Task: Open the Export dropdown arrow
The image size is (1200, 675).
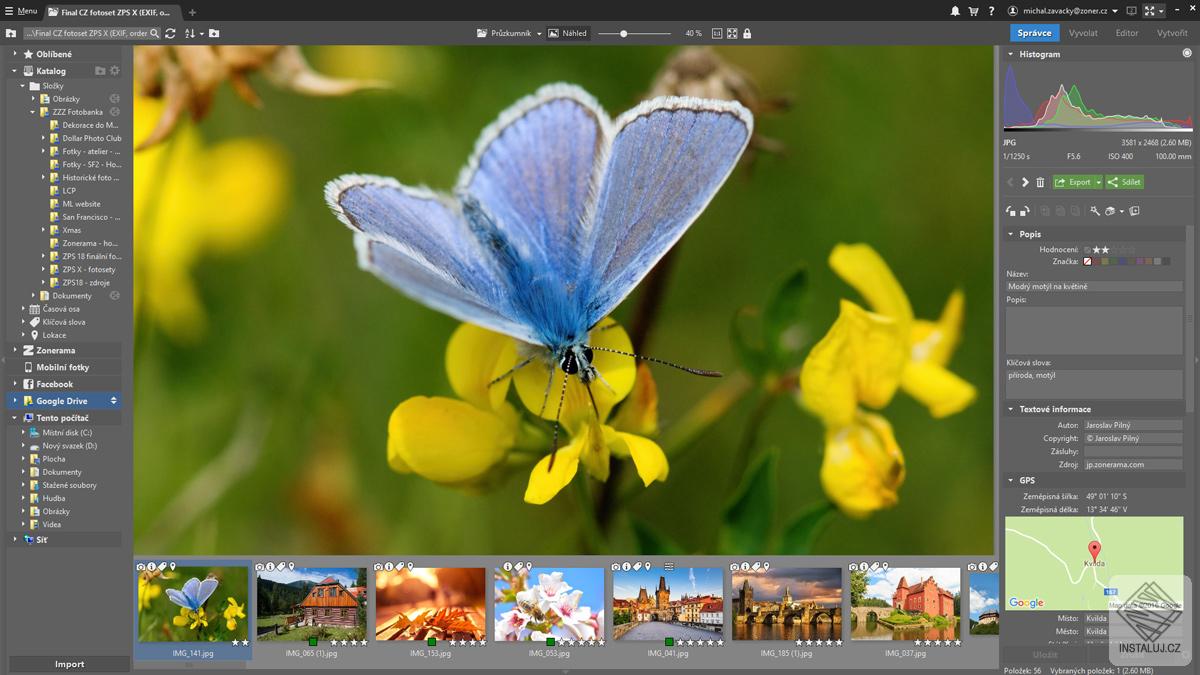Action: [1098, 182]
